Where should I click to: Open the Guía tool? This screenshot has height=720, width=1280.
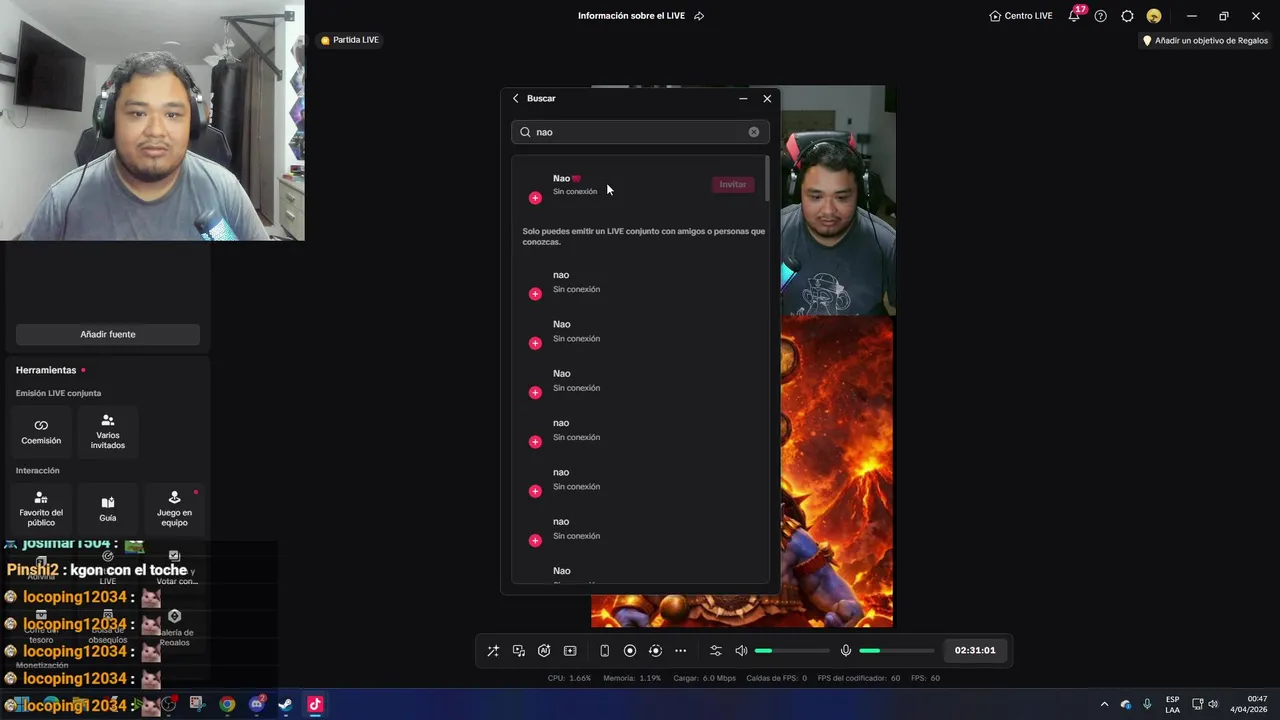(x=108, y=509)
